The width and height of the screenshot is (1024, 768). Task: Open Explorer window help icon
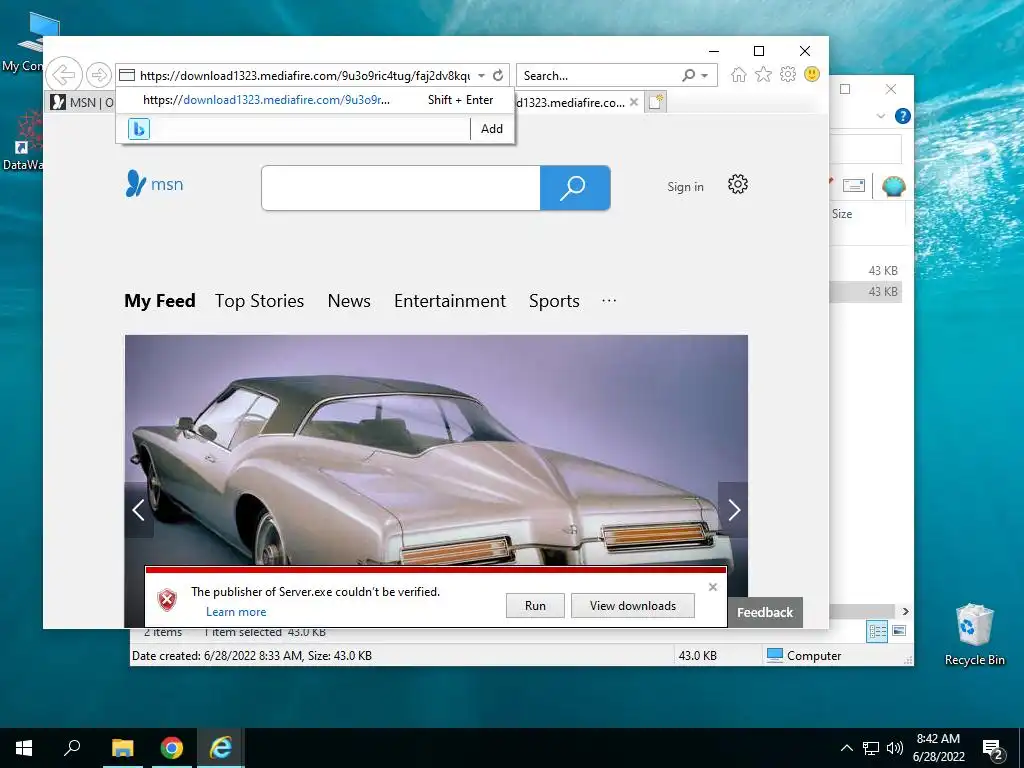[903, 116]
